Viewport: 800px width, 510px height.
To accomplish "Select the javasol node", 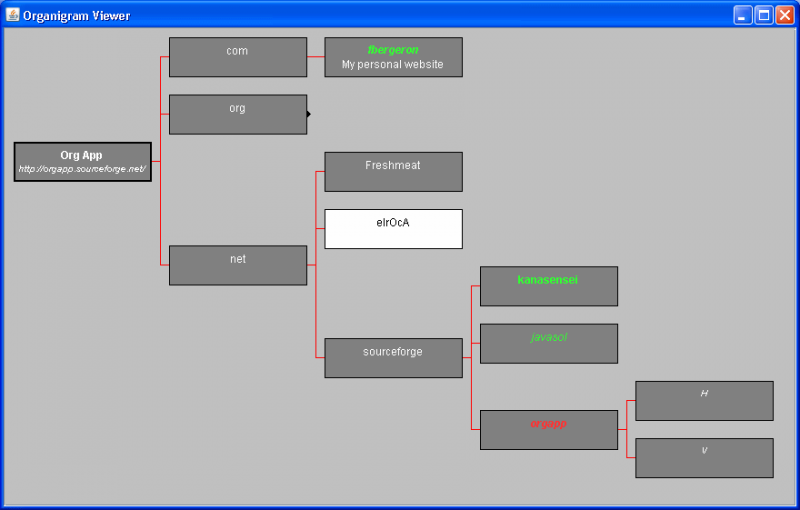I will click(x=549, y=344).
